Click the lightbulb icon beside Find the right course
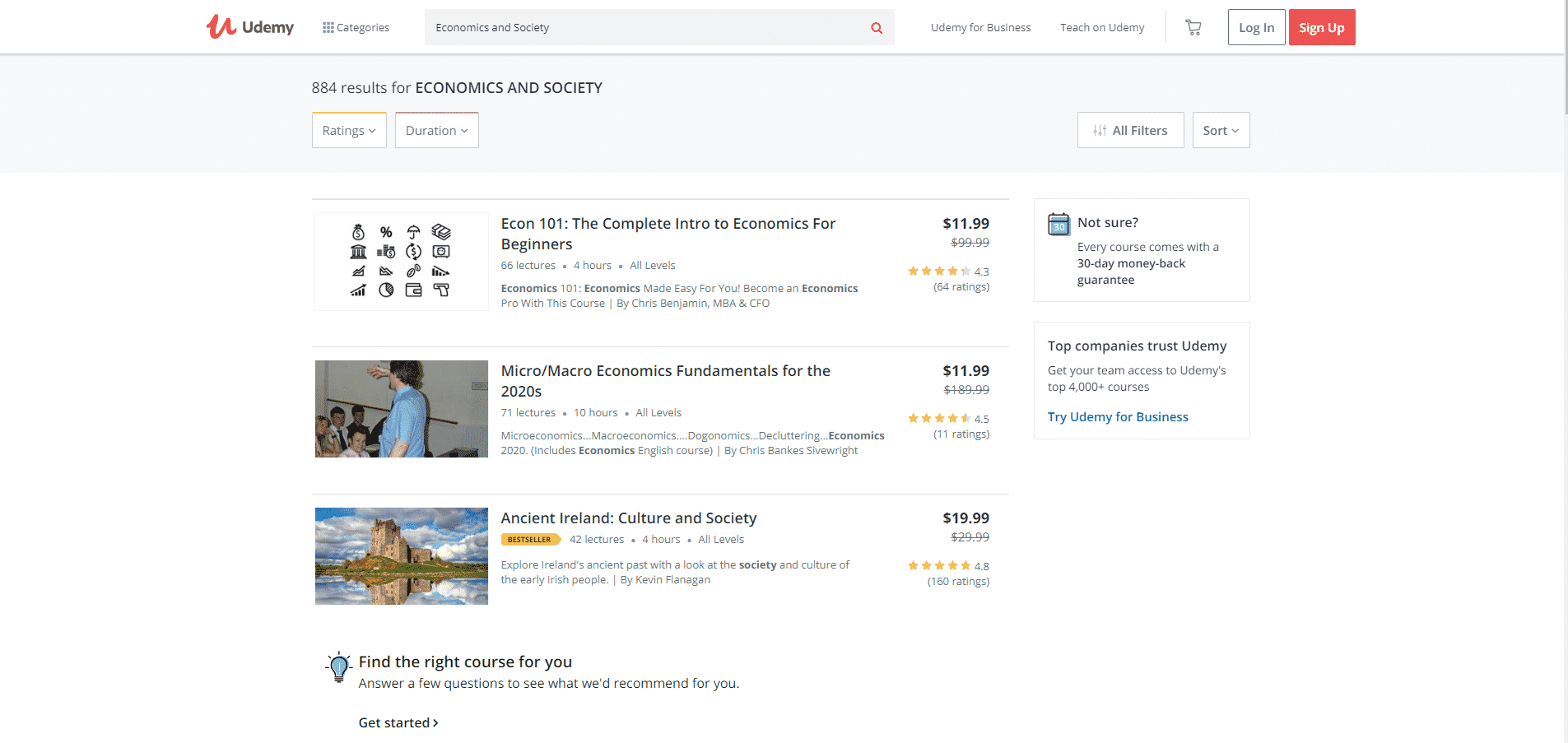The image size is (1568, 743). point(338,667)
